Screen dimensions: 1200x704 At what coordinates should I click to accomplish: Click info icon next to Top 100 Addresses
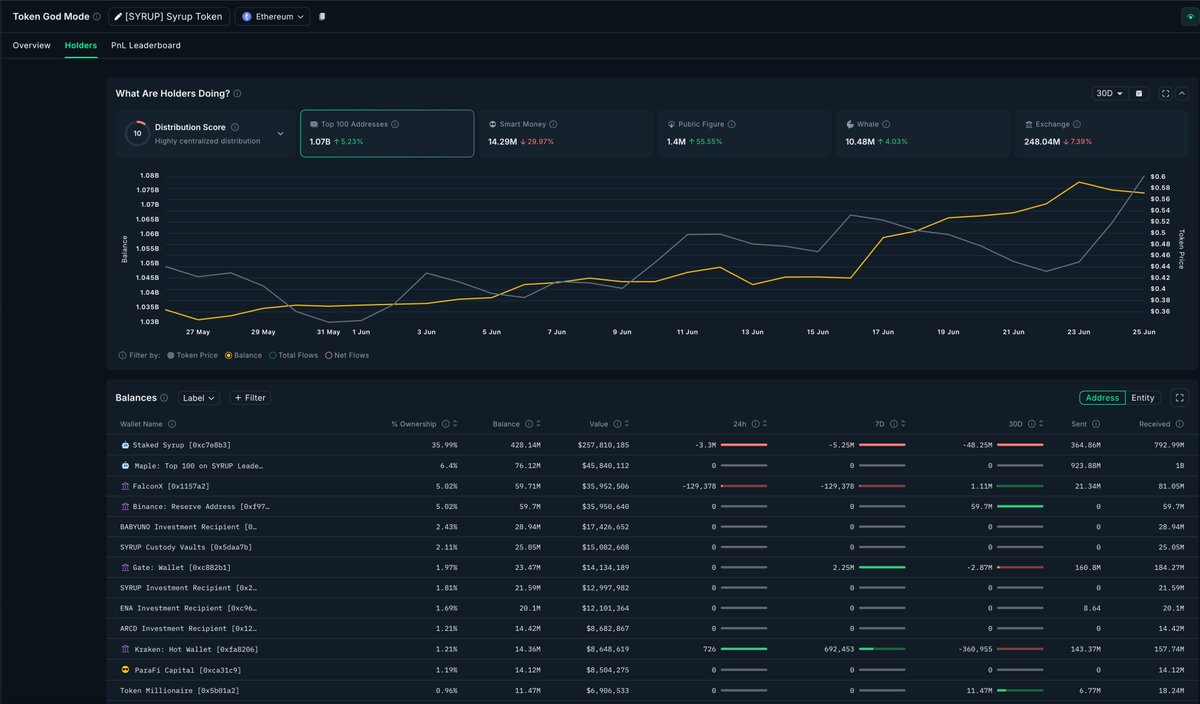point(395,124)
